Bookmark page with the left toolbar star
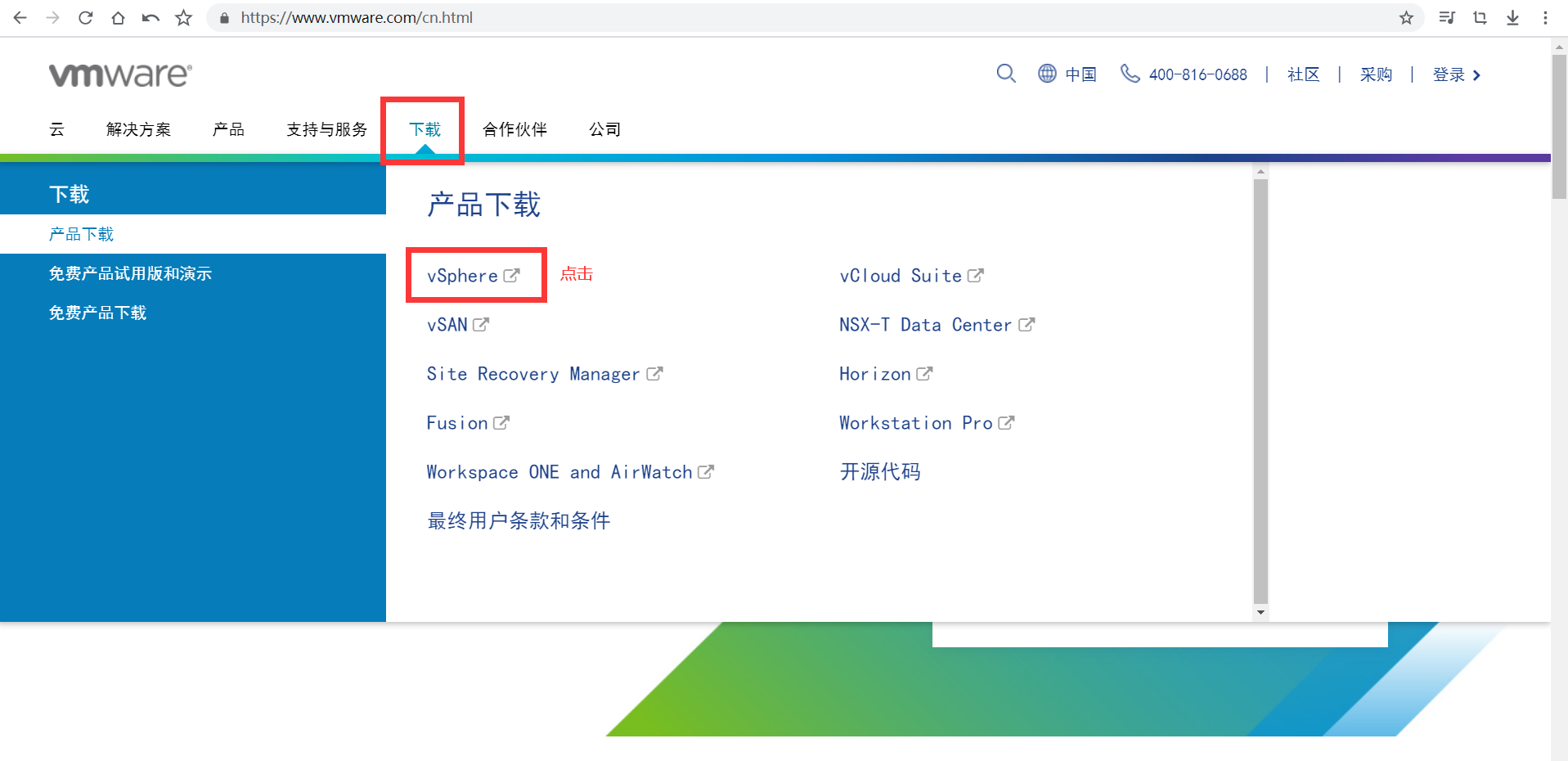The image size is (1568, 761). click(184, 17)
